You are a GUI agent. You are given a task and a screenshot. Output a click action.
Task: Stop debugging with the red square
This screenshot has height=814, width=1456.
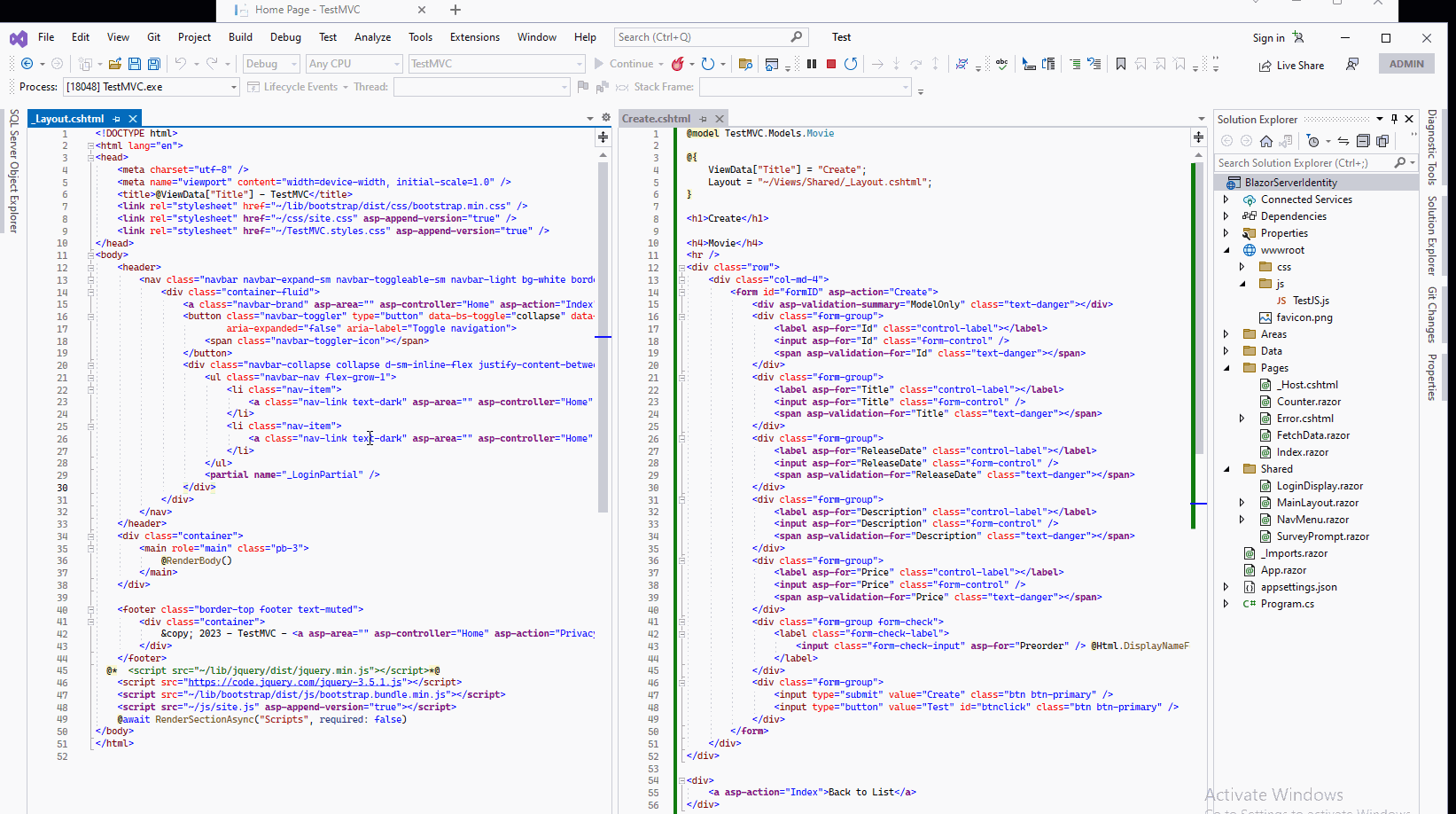click(831, 64)
